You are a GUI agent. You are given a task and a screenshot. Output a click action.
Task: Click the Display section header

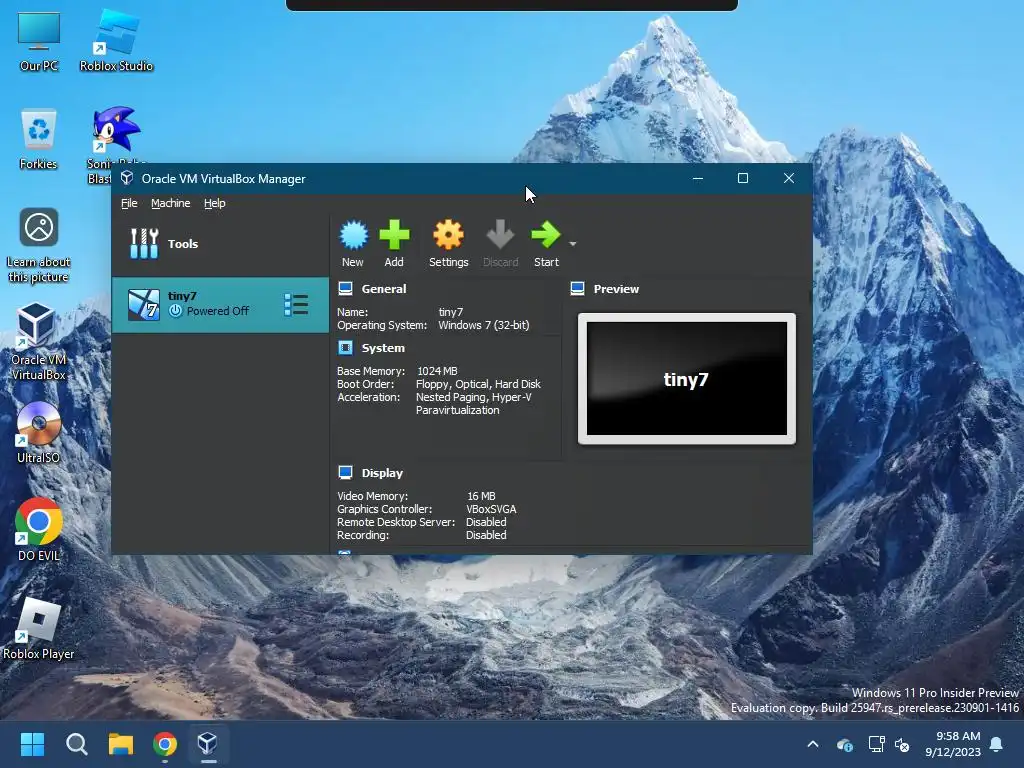pos(382,473)
